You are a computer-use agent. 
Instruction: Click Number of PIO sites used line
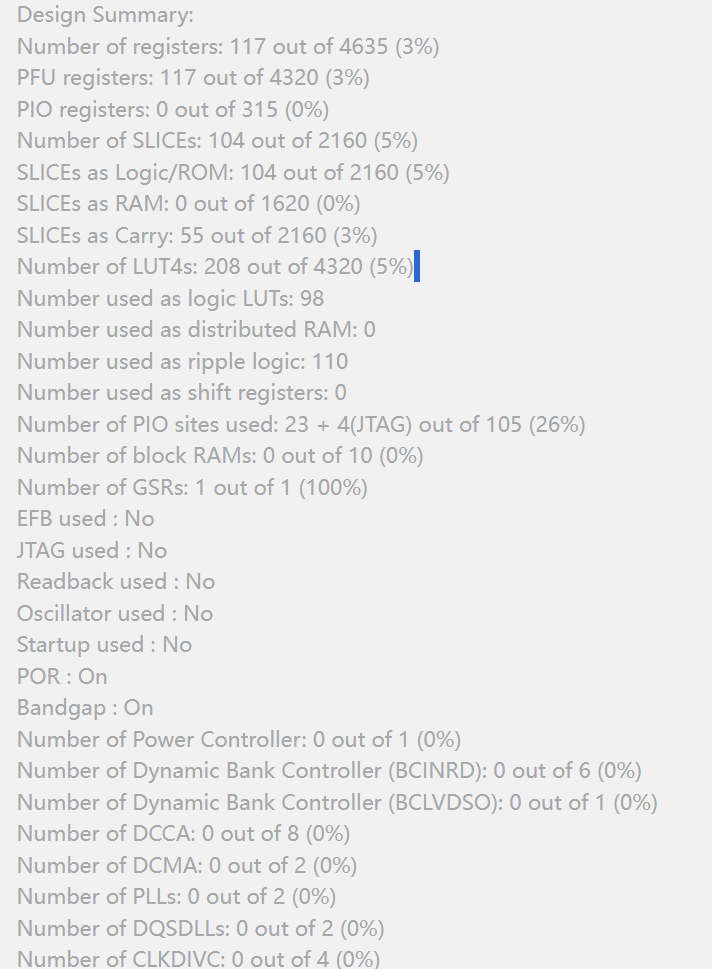tap(301, 425)
